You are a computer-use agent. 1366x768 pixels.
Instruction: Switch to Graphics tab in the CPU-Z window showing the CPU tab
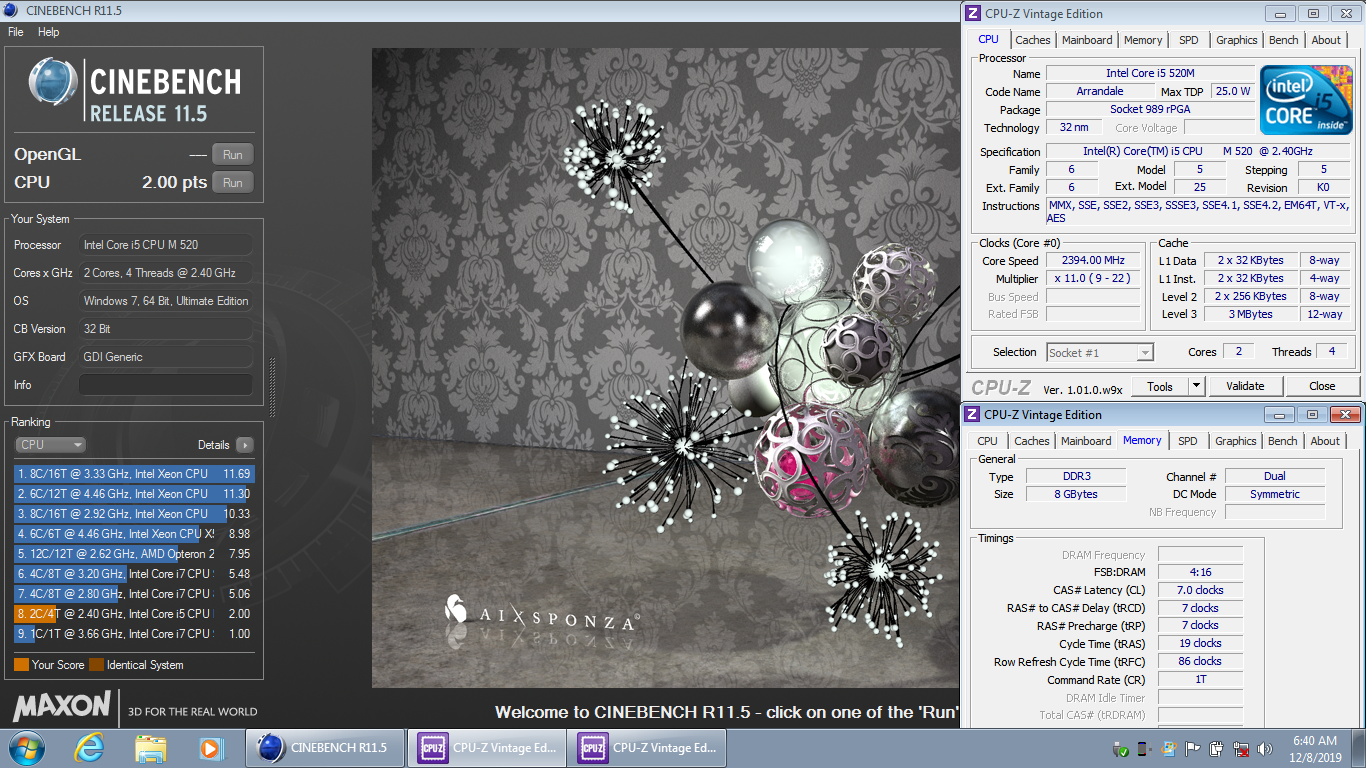click(1237, 40)
